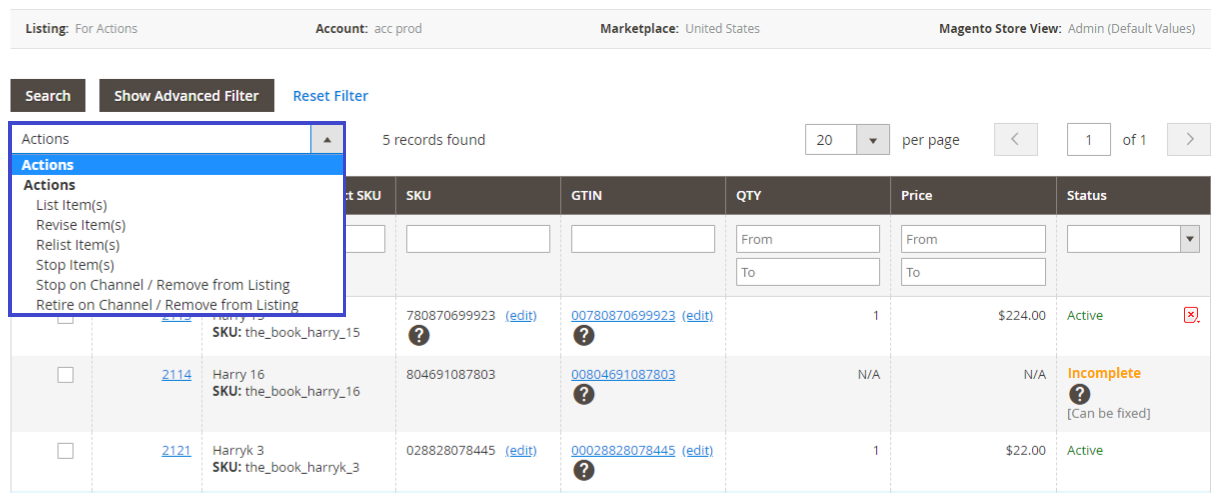Click the SKU filter input field

tap(478, 239)
